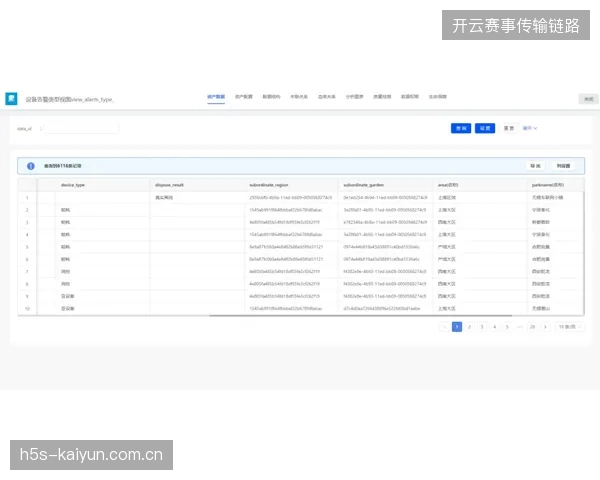Viewport: 600px width, 480px height.
Task: Switch to the 数据结构 tab
Action: (x=271, y=97)
